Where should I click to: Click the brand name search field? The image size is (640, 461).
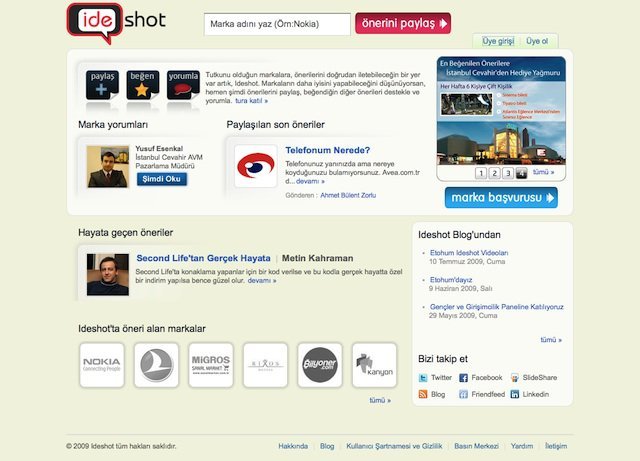pyautogui.click(x=277, y=24)
